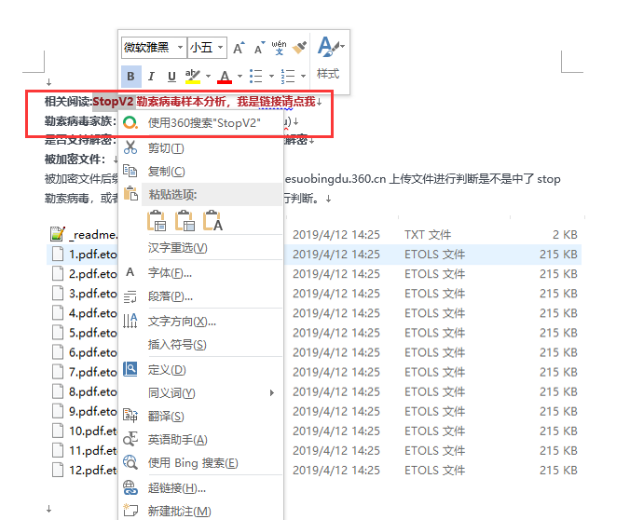Toggle underline formatting
Viewport: 633px width, 520px height.
(x=172, y=76)
